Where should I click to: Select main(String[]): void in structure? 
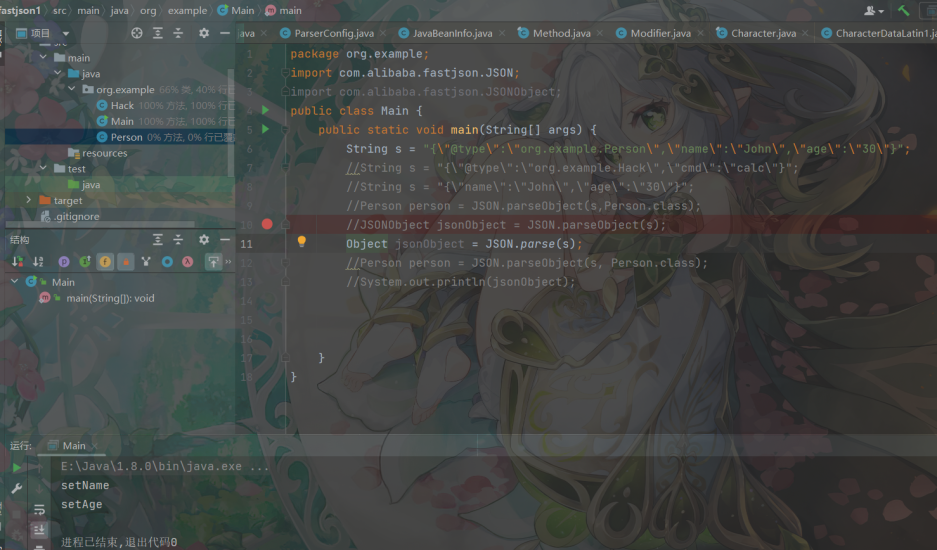click(110, 298)
